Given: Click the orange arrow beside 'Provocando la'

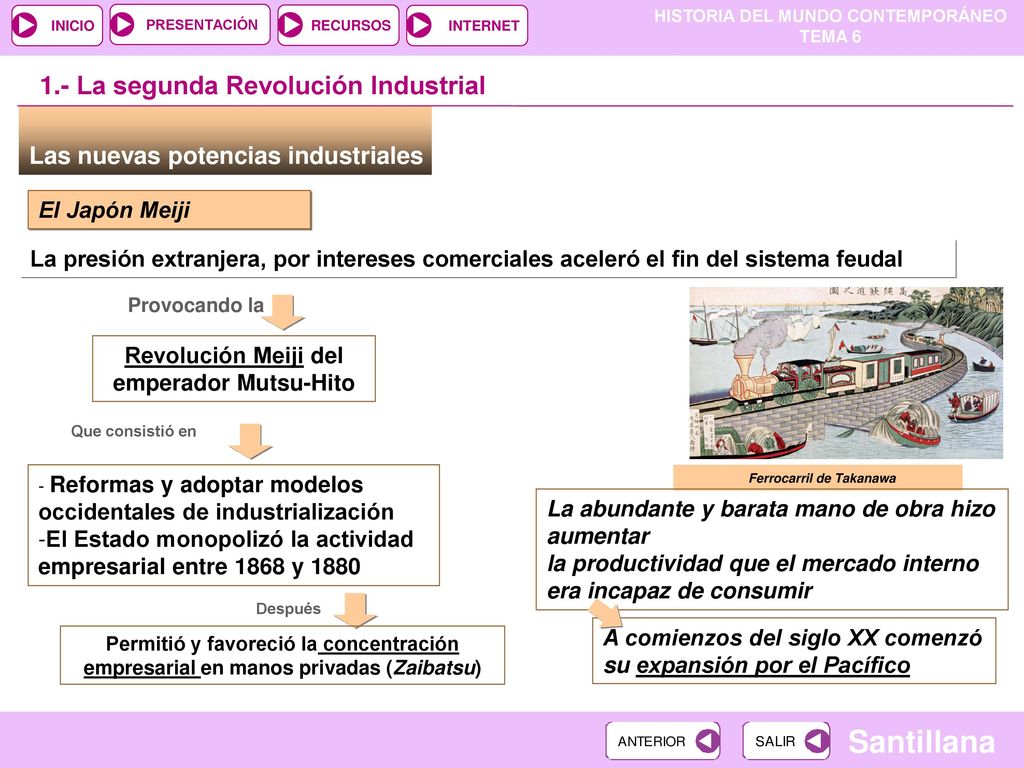Looking at the screenshot, I should pyautogui.click(x=283, y=312).
